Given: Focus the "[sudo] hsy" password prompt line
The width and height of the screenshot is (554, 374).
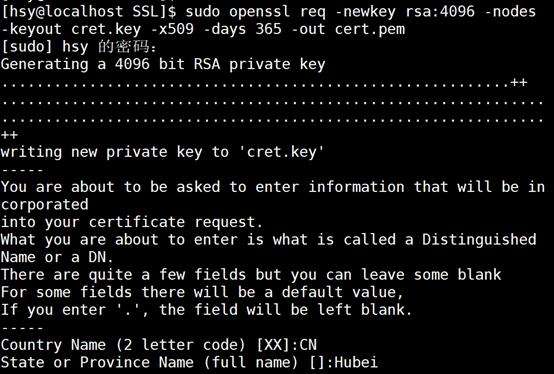Looking at the screenshot, I should (x=78, y=47).
